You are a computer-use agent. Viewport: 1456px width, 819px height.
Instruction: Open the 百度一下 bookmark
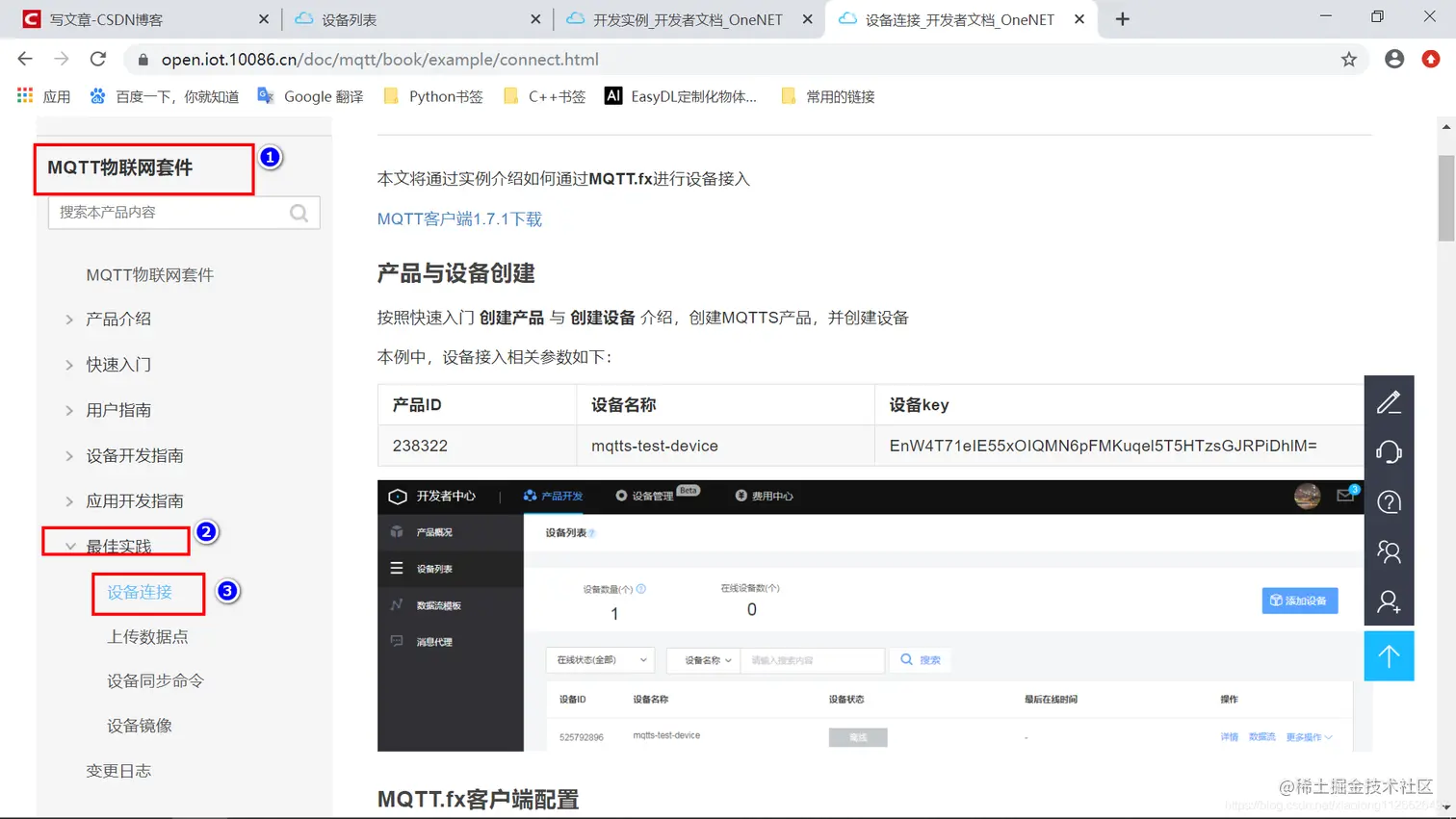pos(164,96)
